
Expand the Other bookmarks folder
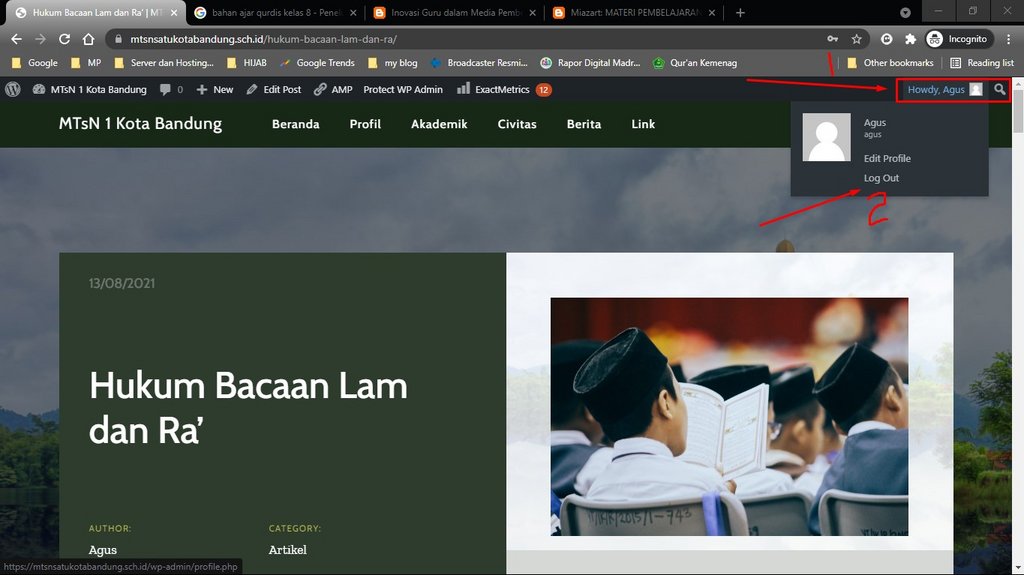tap(890, 63)
